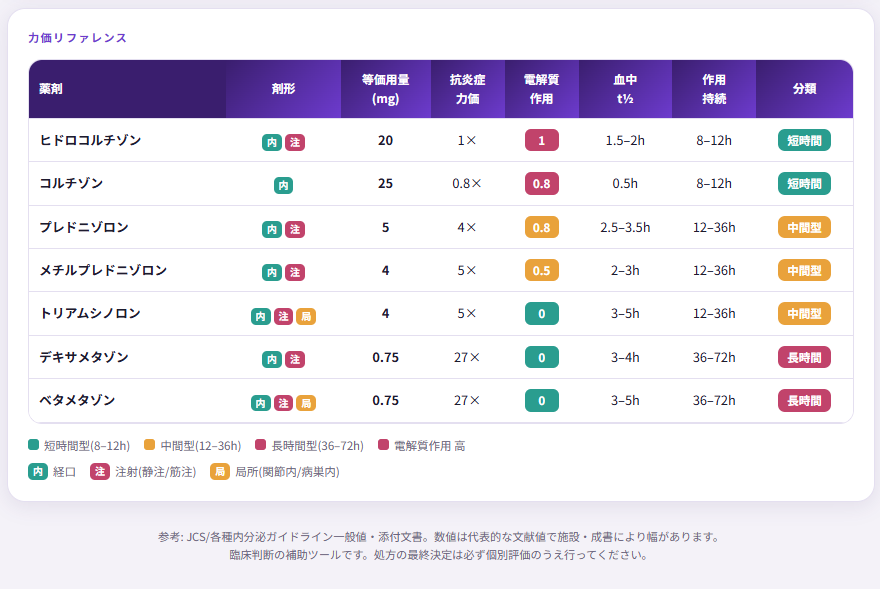Click the 注 注射 legend badge

pyautogui.click(x=100, y=471)
